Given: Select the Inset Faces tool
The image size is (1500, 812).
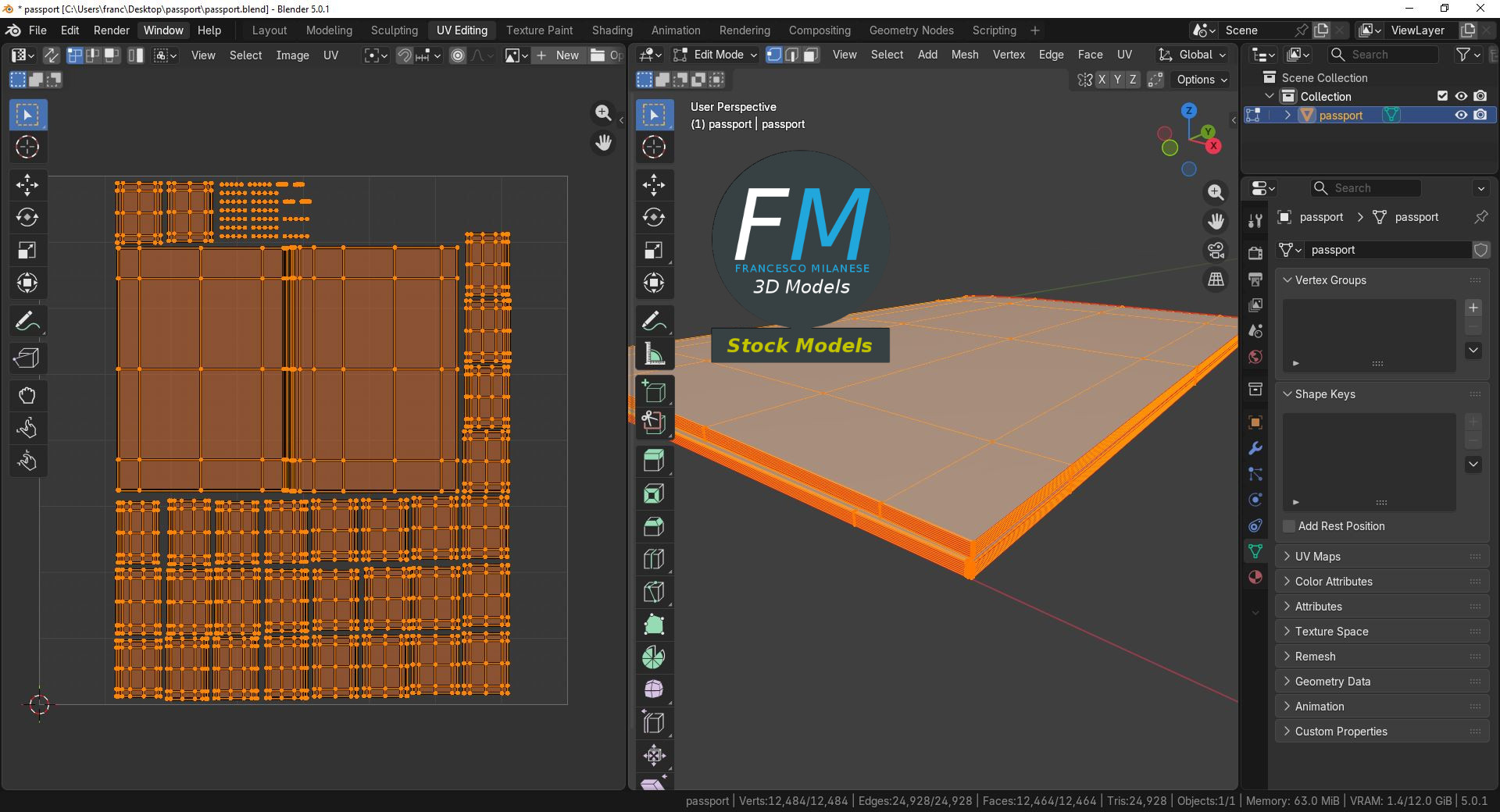Looking at the screenshot, I should 655,493.
